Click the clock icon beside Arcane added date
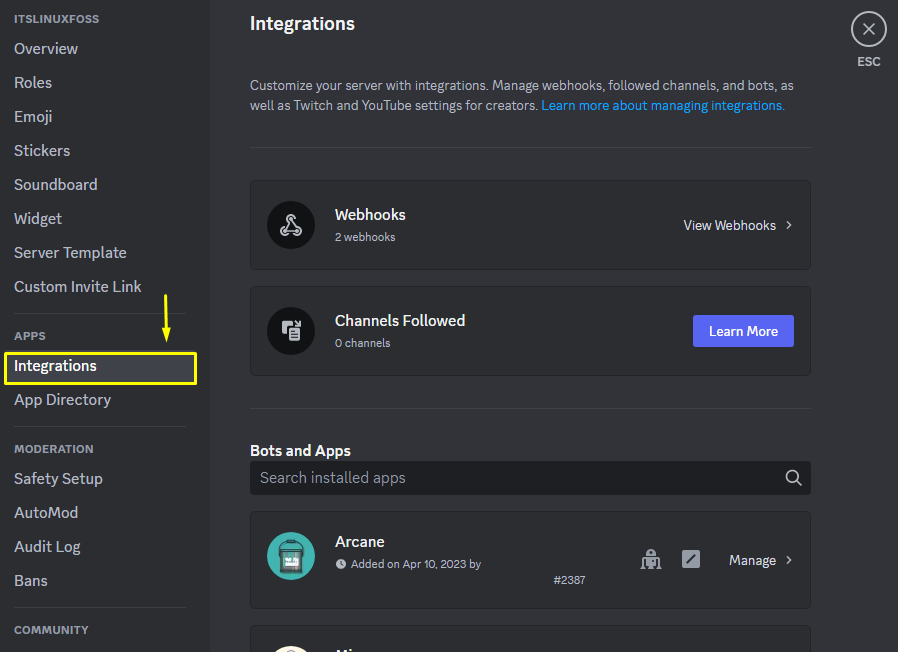The image size is (898, 652). click(341, 564)
